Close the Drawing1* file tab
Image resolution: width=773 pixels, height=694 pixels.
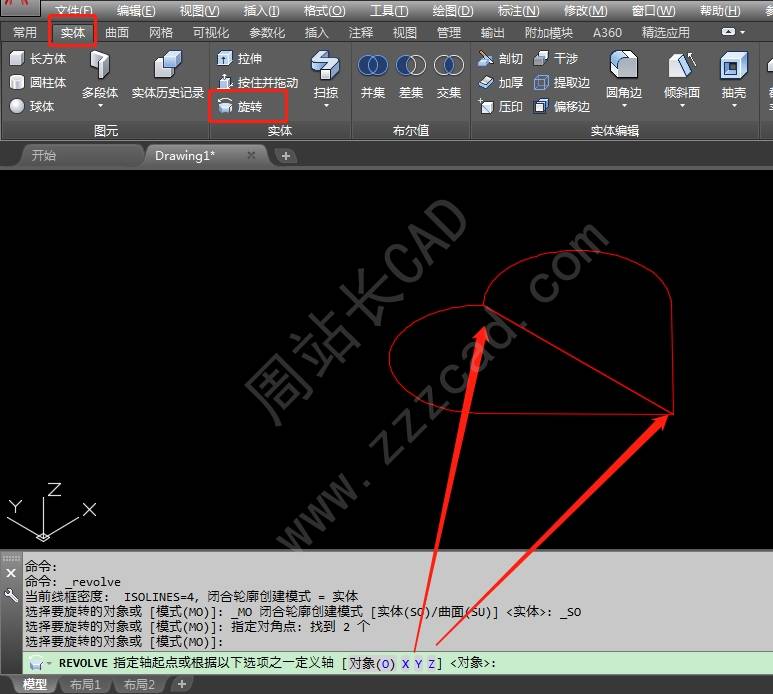coord(251,155)
